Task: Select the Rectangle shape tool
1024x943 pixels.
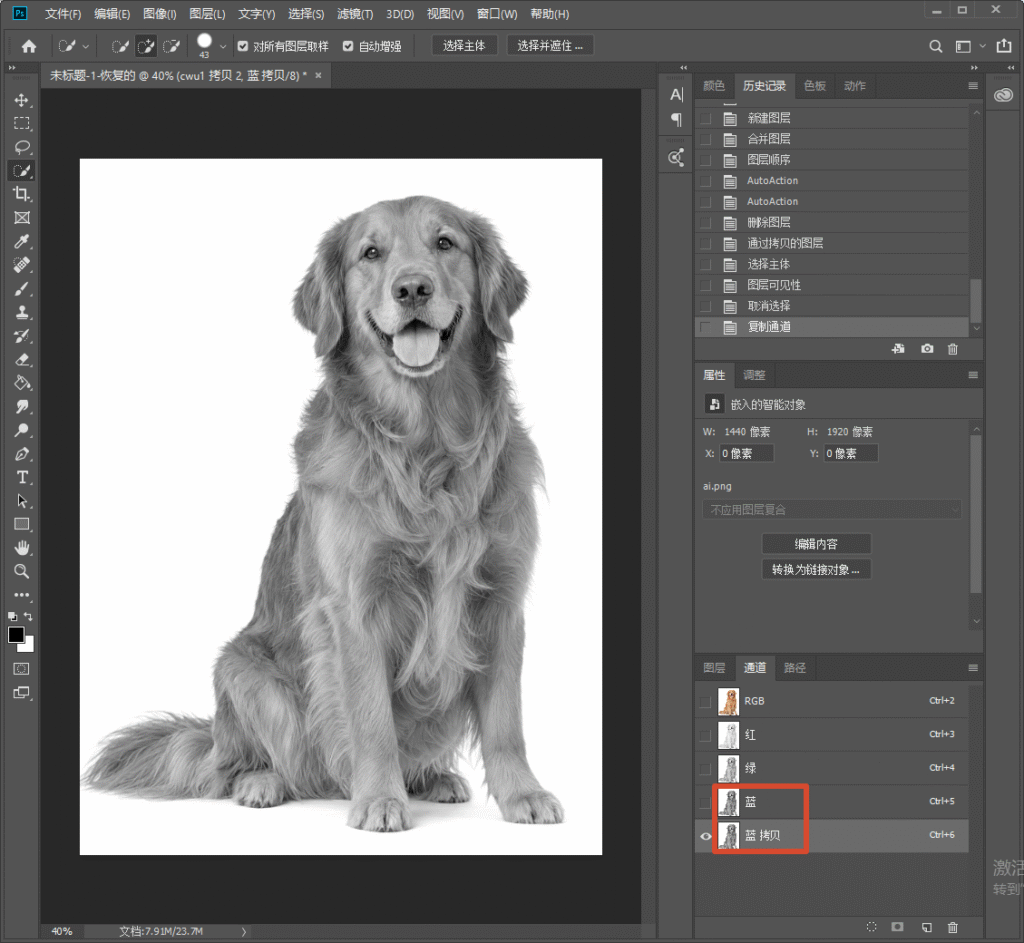Action: (x=22, y=524)
